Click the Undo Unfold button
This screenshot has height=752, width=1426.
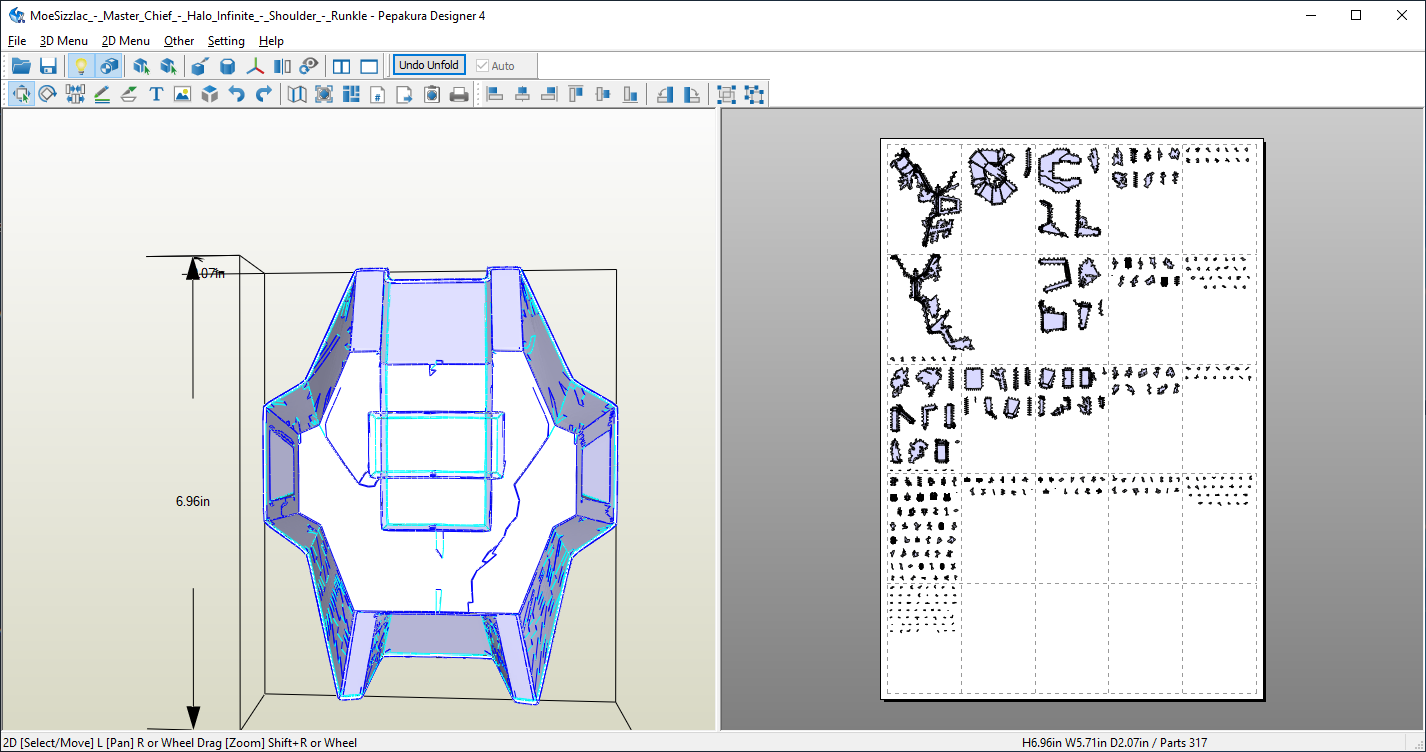(429, 65)
